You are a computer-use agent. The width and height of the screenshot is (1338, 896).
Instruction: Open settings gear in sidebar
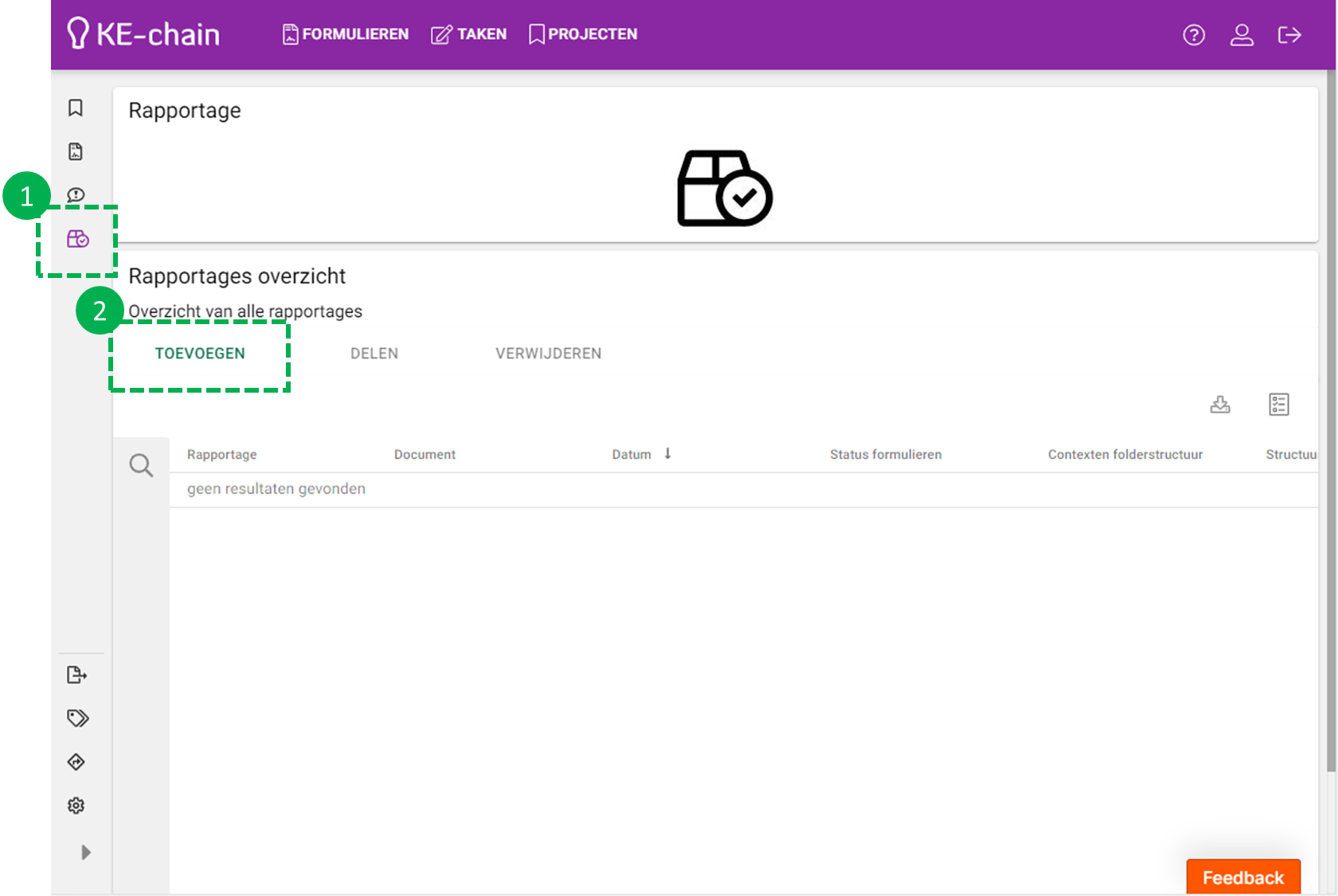pyautogui.click(x=76, y=806)
